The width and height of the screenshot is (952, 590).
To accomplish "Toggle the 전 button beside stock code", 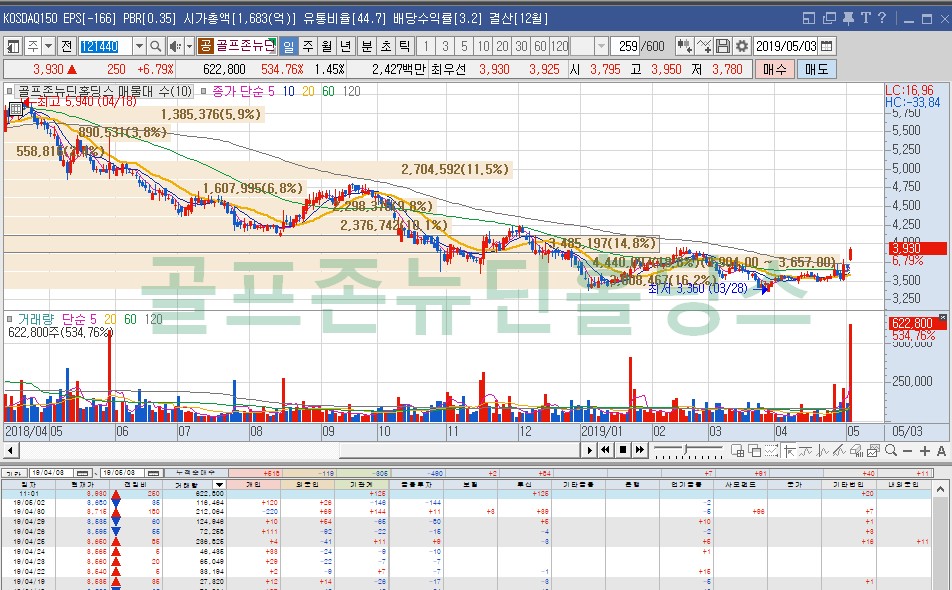I will [x=66, y=46].
